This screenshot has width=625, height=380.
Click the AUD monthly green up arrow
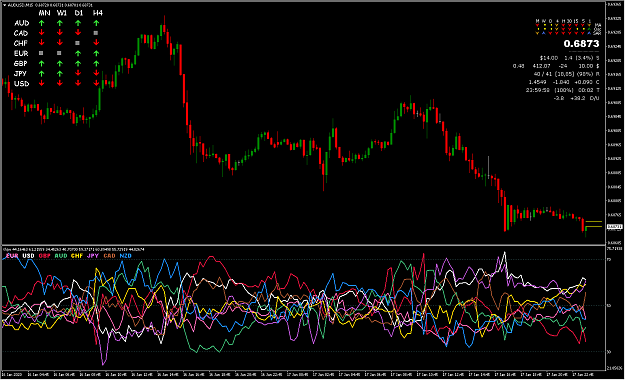(x=41, y=23)
